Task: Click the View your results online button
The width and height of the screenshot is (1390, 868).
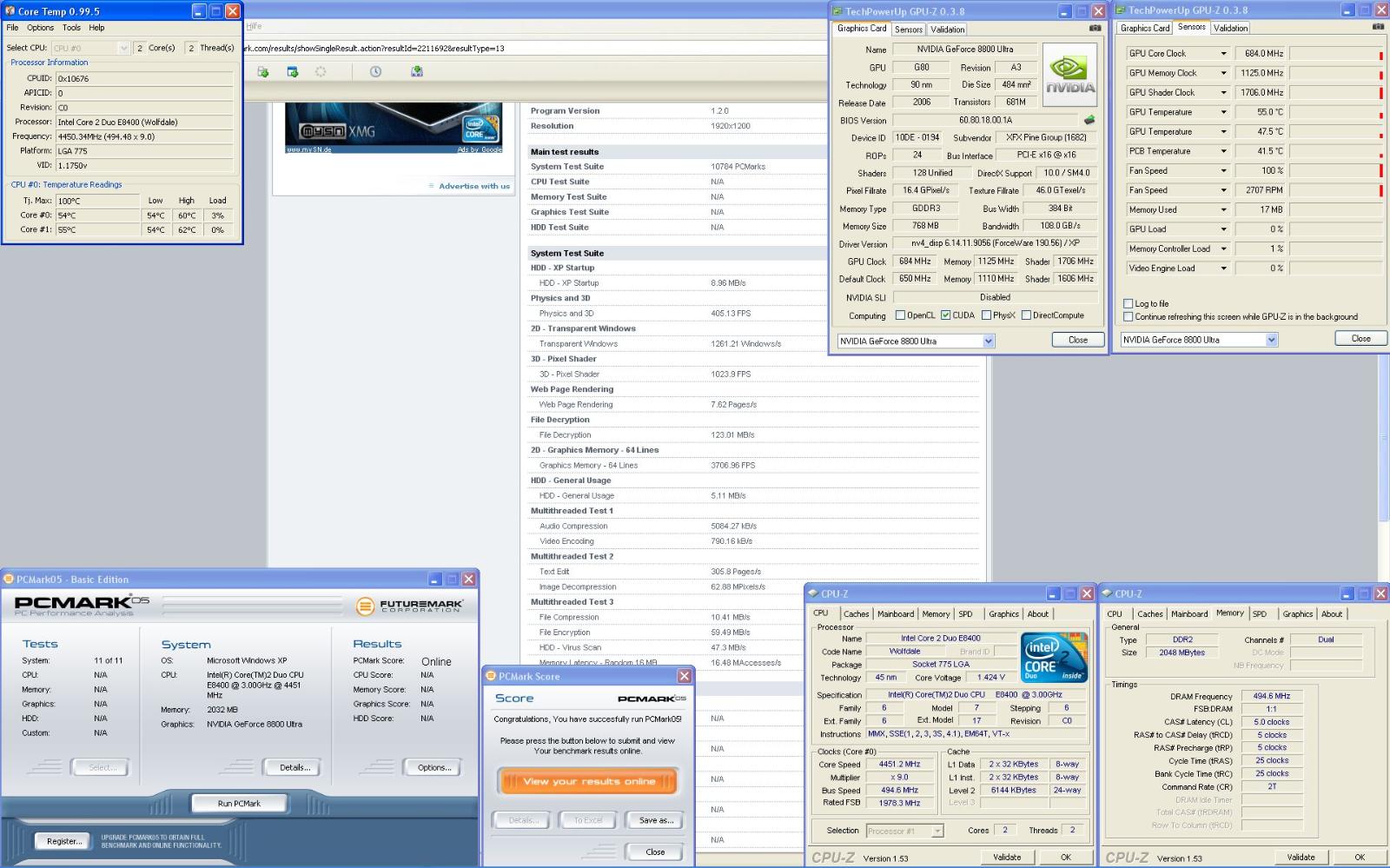Action: point(588,781)
